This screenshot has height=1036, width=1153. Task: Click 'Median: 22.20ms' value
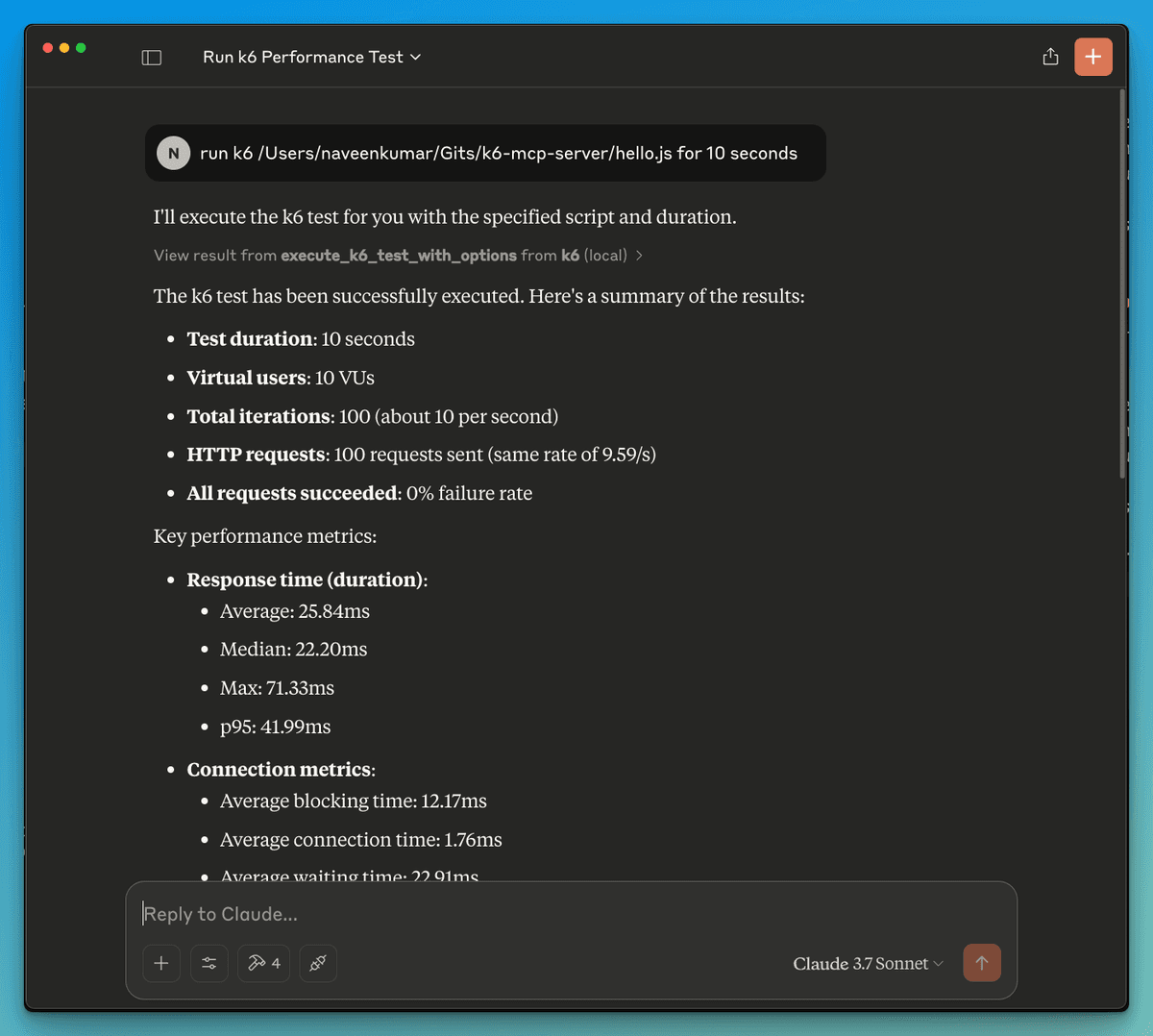click(x=293, y=650)
